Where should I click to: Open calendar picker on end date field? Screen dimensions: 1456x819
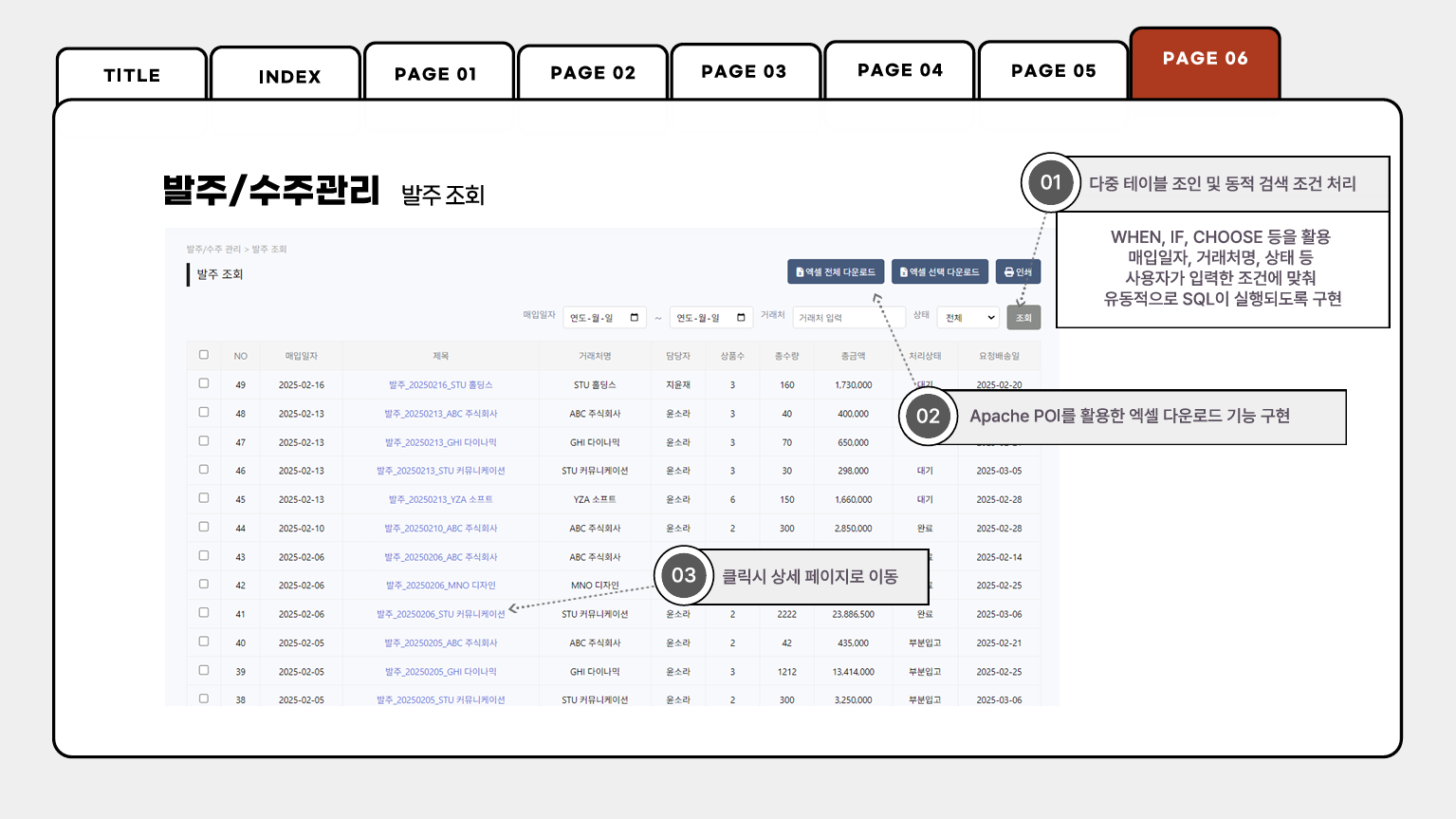[741, 318]
